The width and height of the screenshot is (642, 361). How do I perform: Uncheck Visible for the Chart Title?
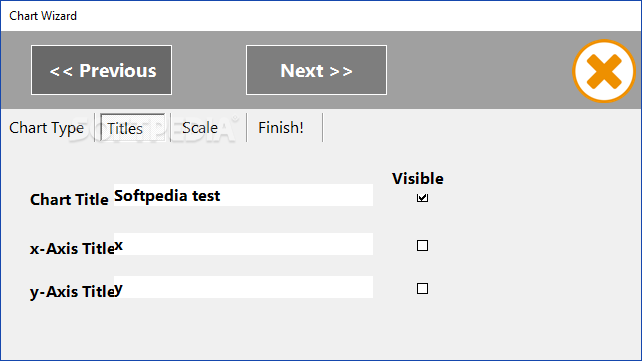pyautogui.click(x=422, y=198)
